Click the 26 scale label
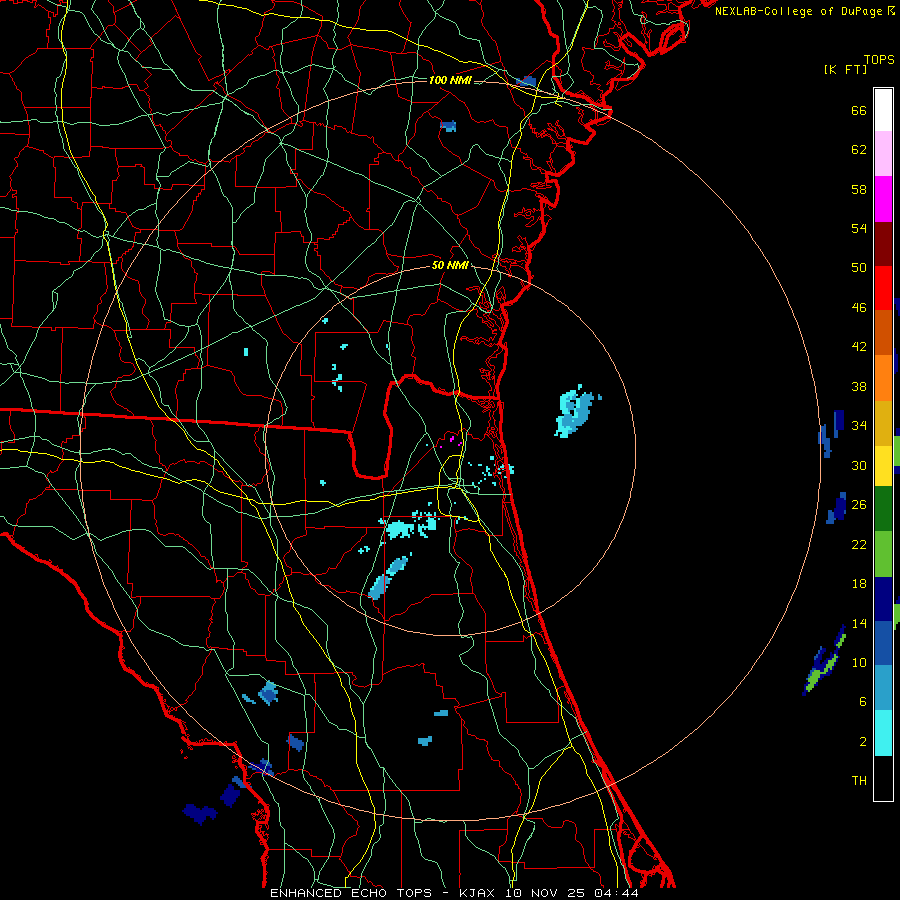 coord(859,505)
